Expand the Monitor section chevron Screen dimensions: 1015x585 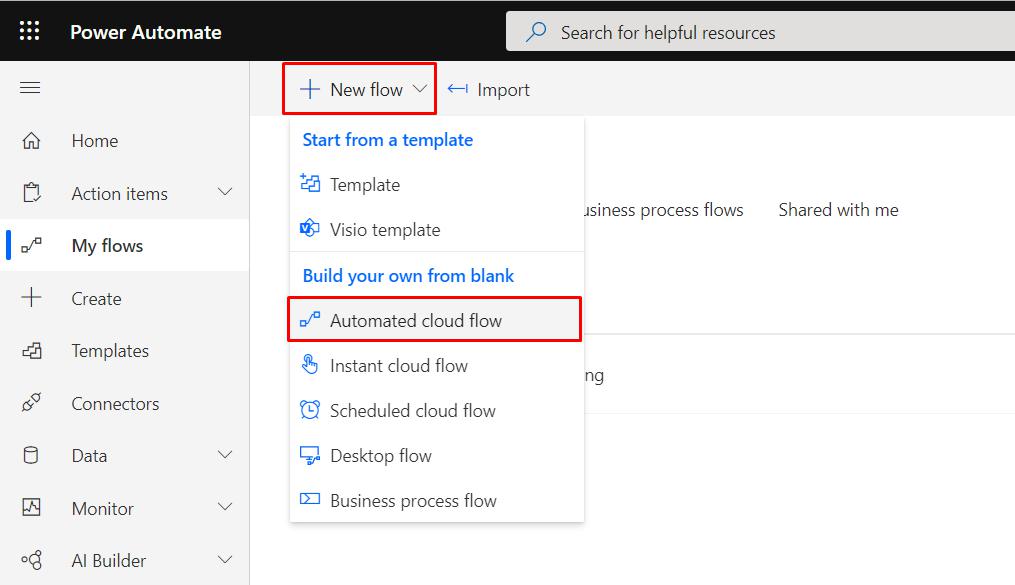[225, 507]
